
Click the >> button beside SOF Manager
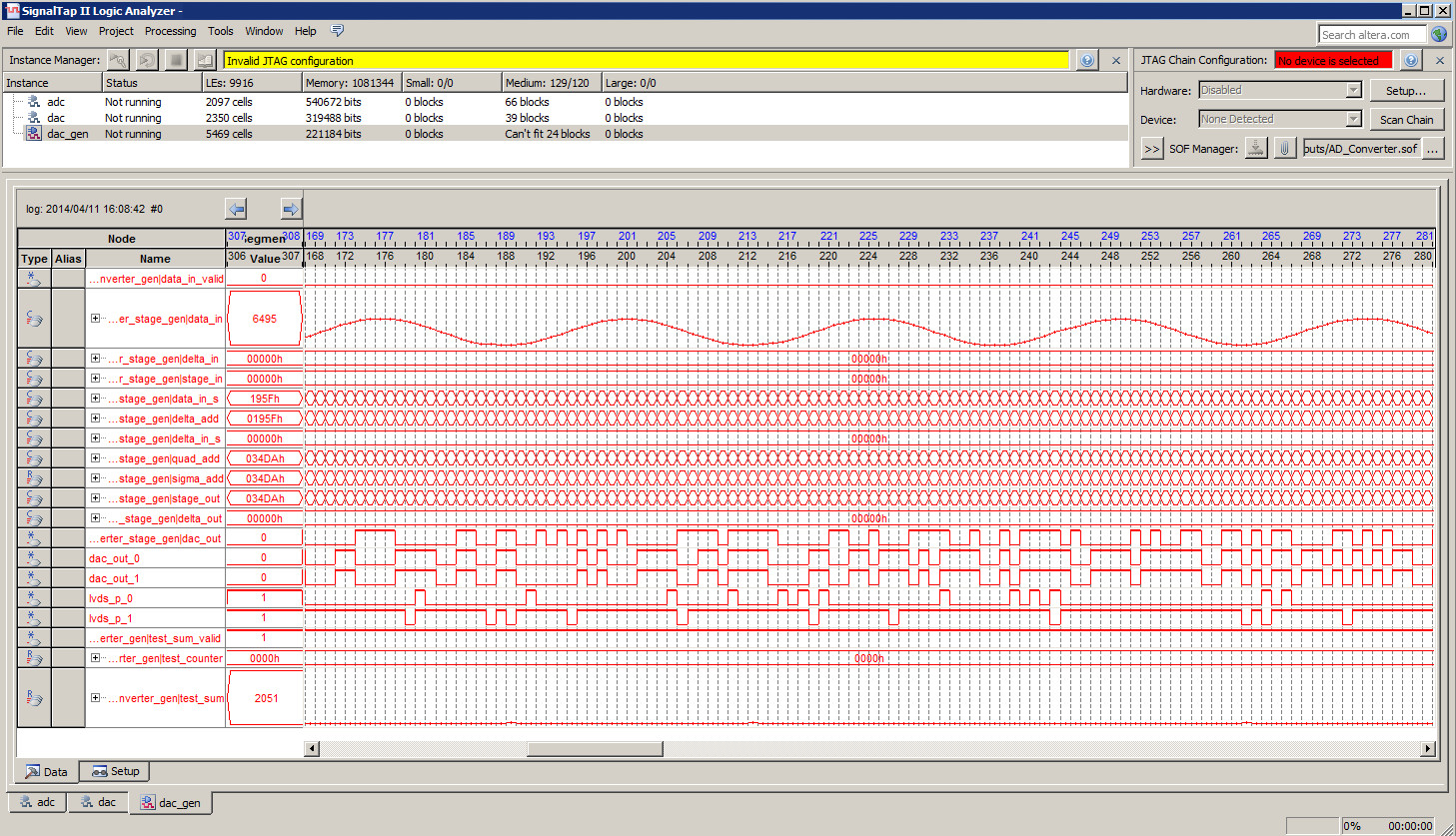click(1151, 149)
